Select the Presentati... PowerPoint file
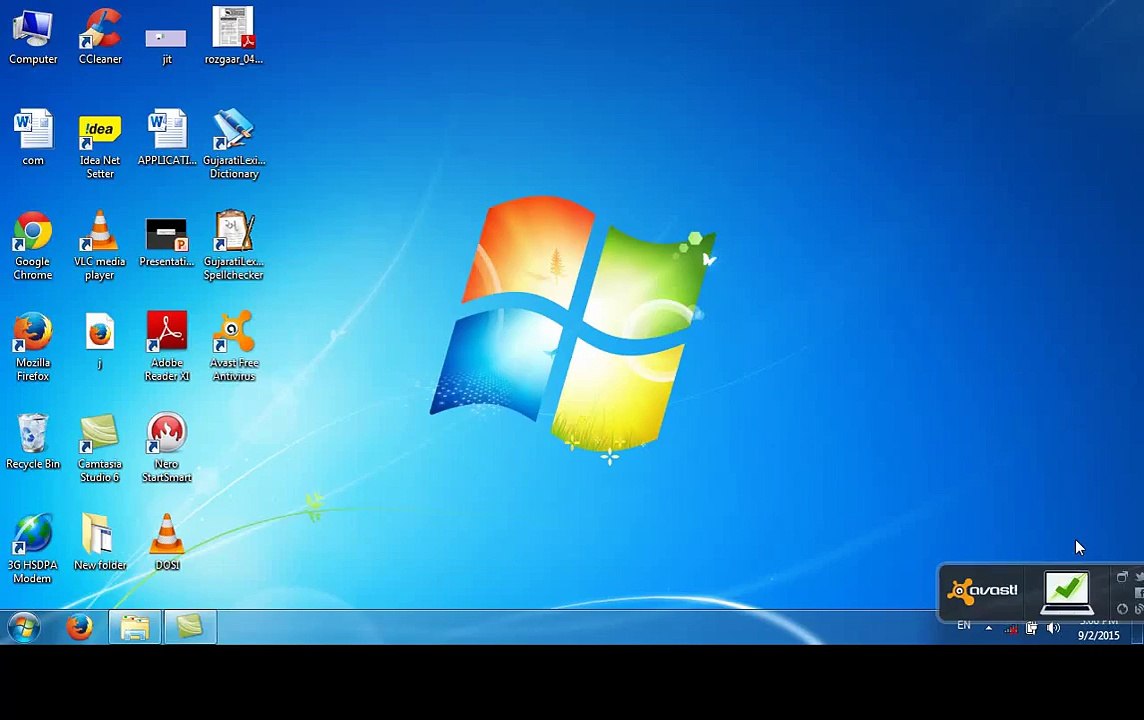The width and height of the screenshot is (1144, 720). (166, 242)
